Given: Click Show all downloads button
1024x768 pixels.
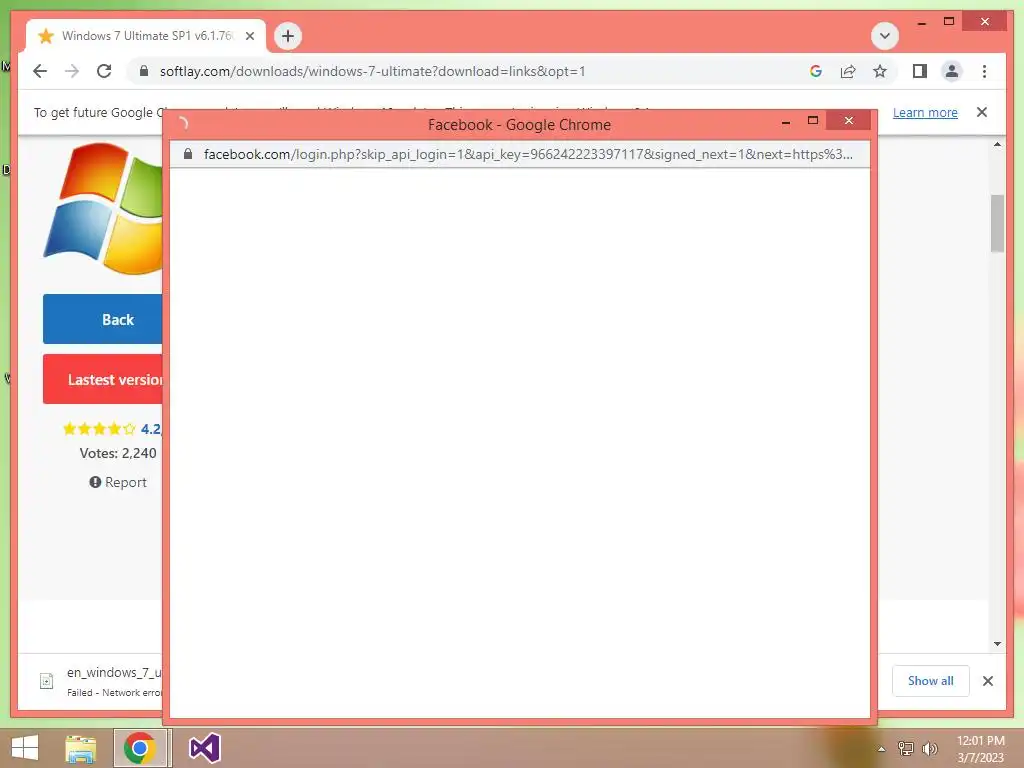Looking at the screenshot, I should (x=931, y=680).
